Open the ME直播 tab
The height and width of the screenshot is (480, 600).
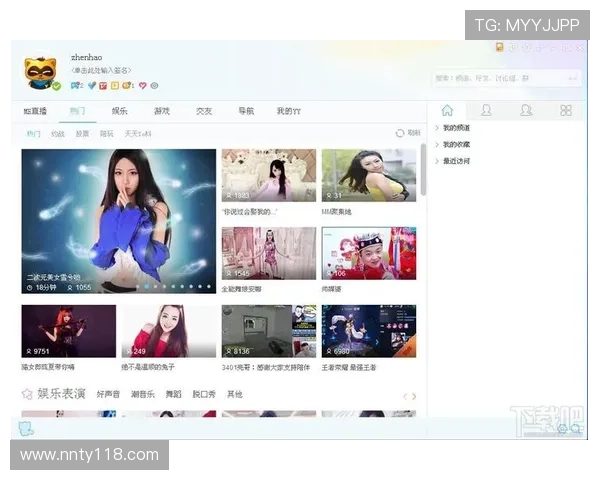[x=35, y=111]
